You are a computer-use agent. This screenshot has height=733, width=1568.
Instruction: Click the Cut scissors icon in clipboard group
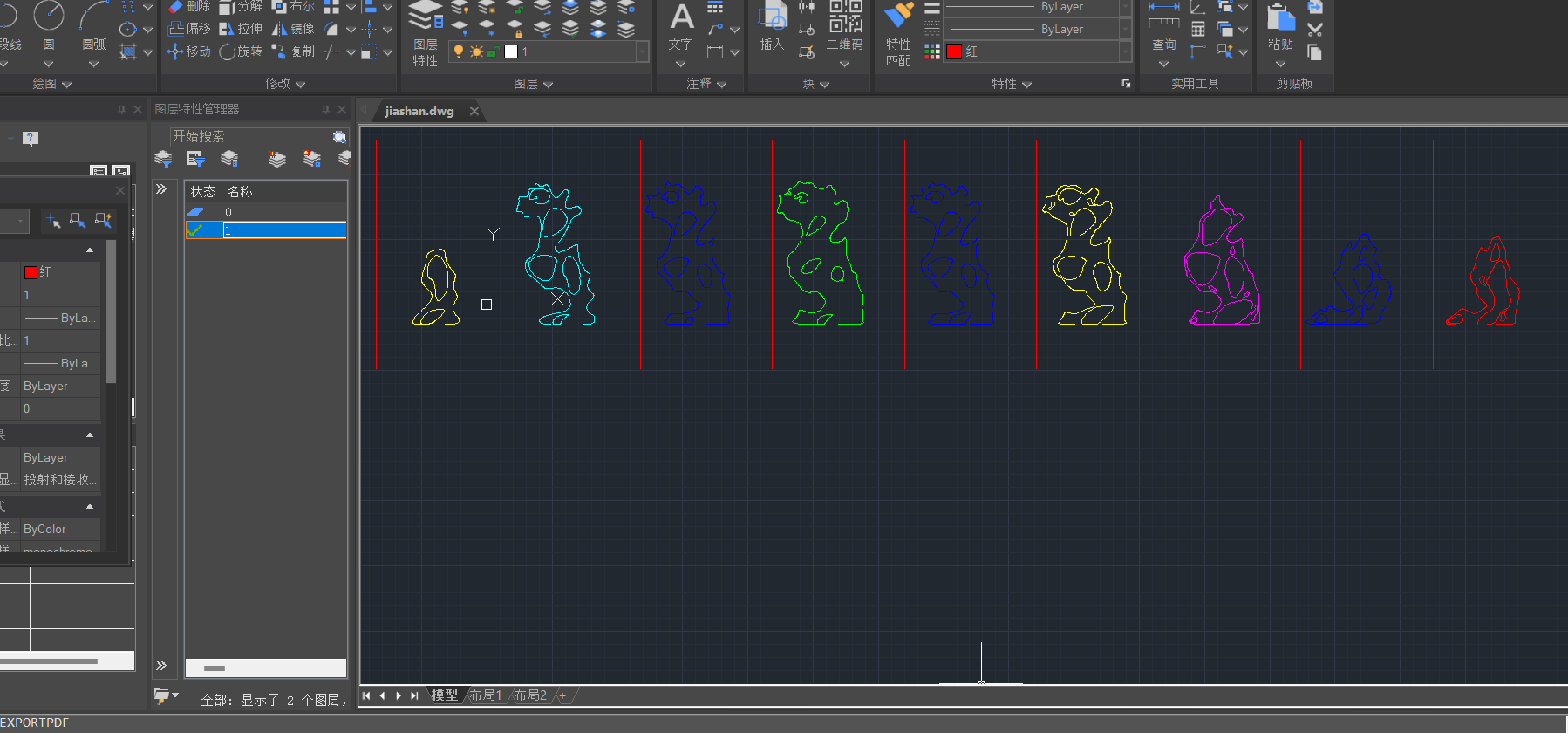coord(1315,30)
